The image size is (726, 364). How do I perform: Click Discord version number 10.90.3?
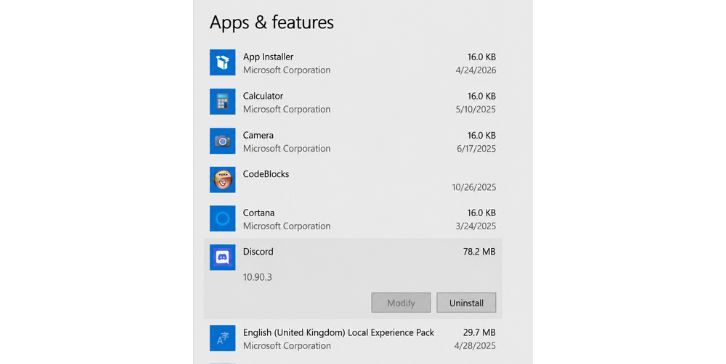coord(257,277)
